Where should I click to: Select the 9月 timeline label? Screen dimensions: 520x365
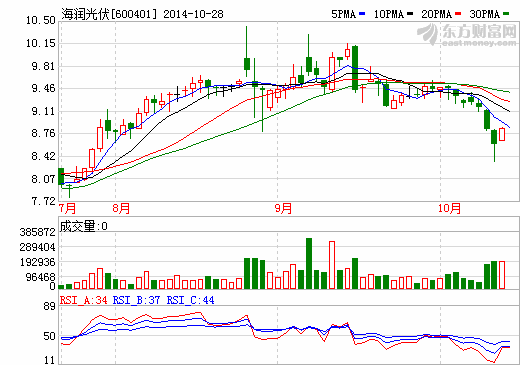[283, 208]
